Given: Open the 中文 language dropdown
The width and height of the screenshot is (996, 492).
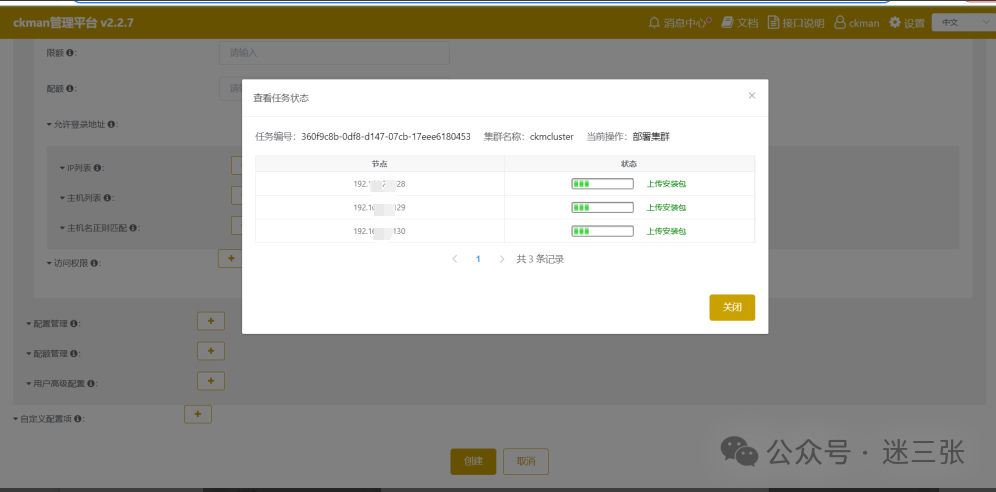Looking at the screenshot, I should pos(962,22).
